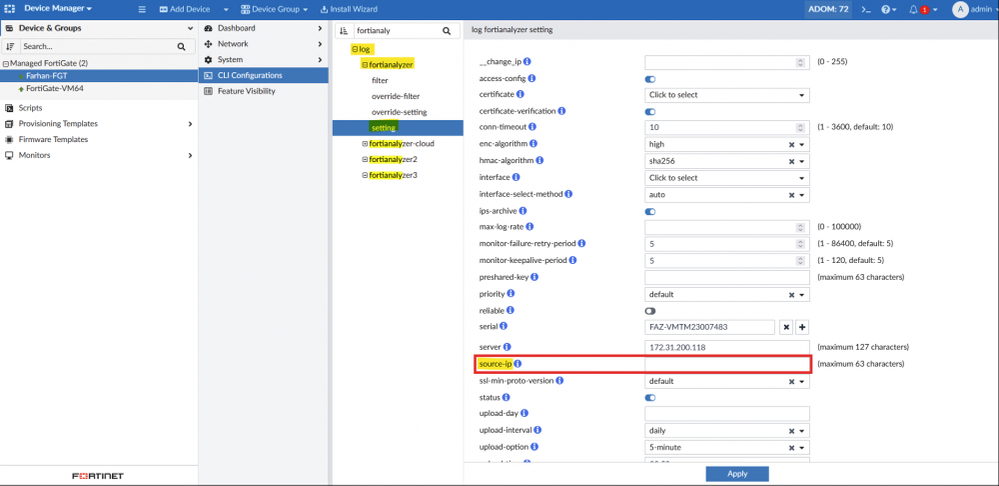Click the source-ip input field
Viewport: 999px width, 486px height.
click(x=727, y=364)
